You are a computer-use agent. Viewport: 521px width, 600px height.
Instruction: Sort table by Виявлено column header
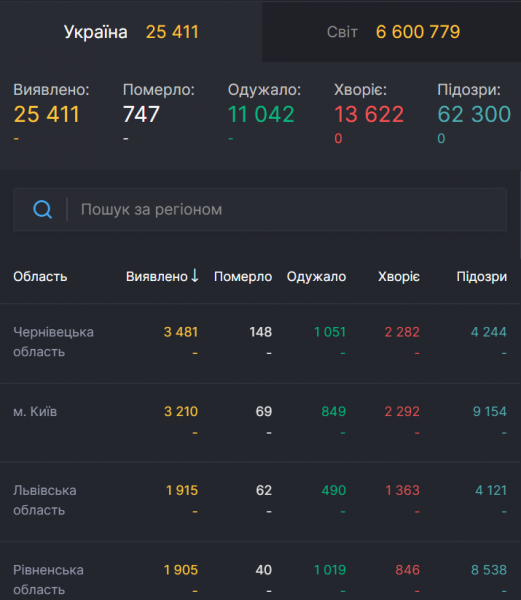coord(157,276)
